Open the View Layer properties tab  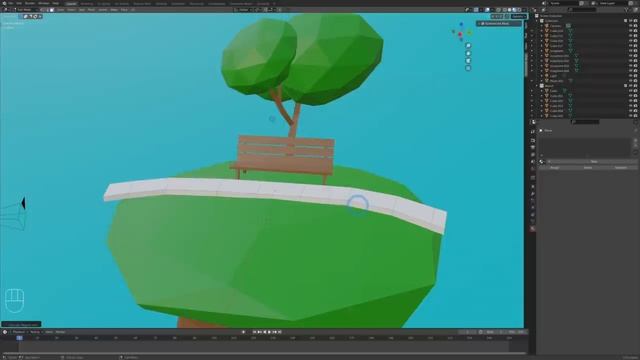tap(533, 155)
